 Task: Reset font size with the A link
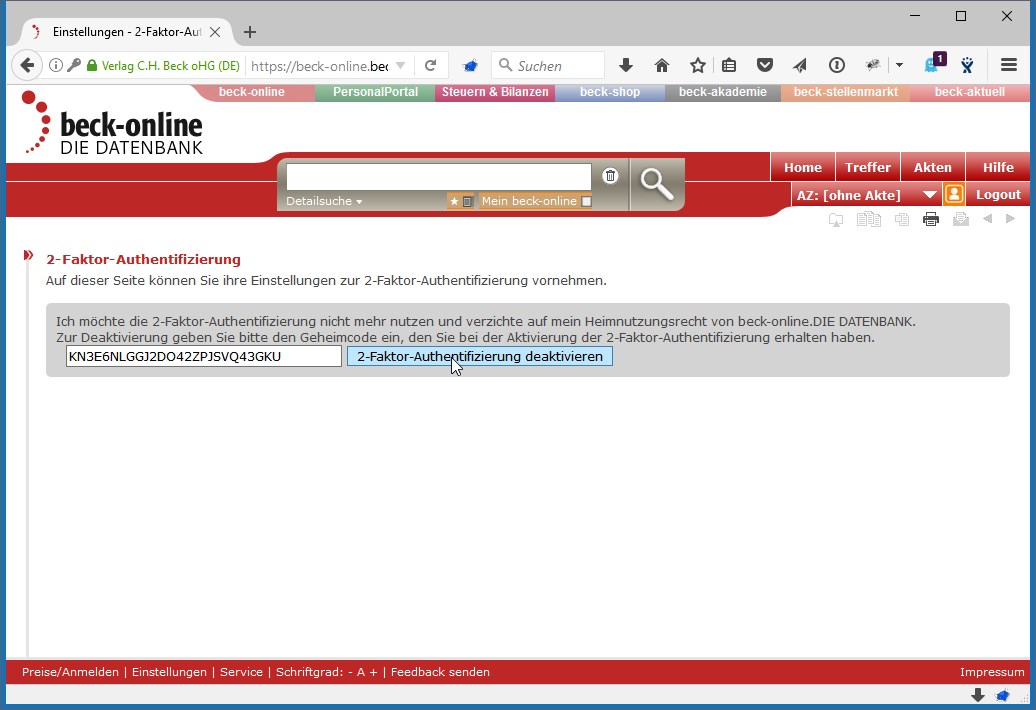pyautogui.click(x=361, y=672)
